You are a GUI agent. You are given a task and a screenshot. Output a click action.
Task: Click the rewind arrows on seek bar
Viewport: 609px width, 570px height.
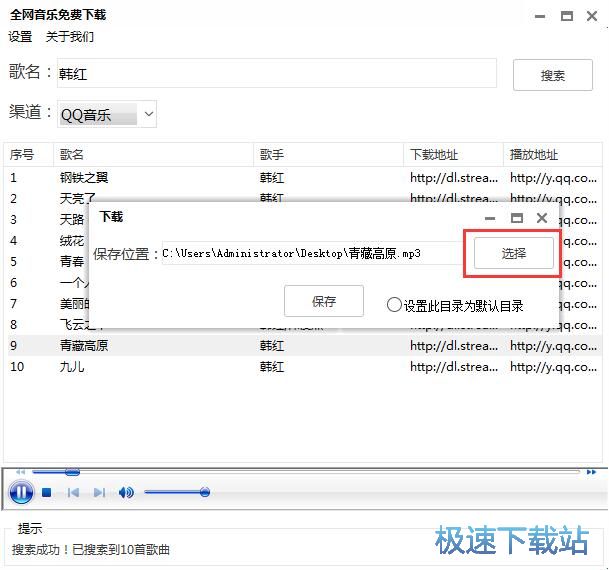(20, 472)
